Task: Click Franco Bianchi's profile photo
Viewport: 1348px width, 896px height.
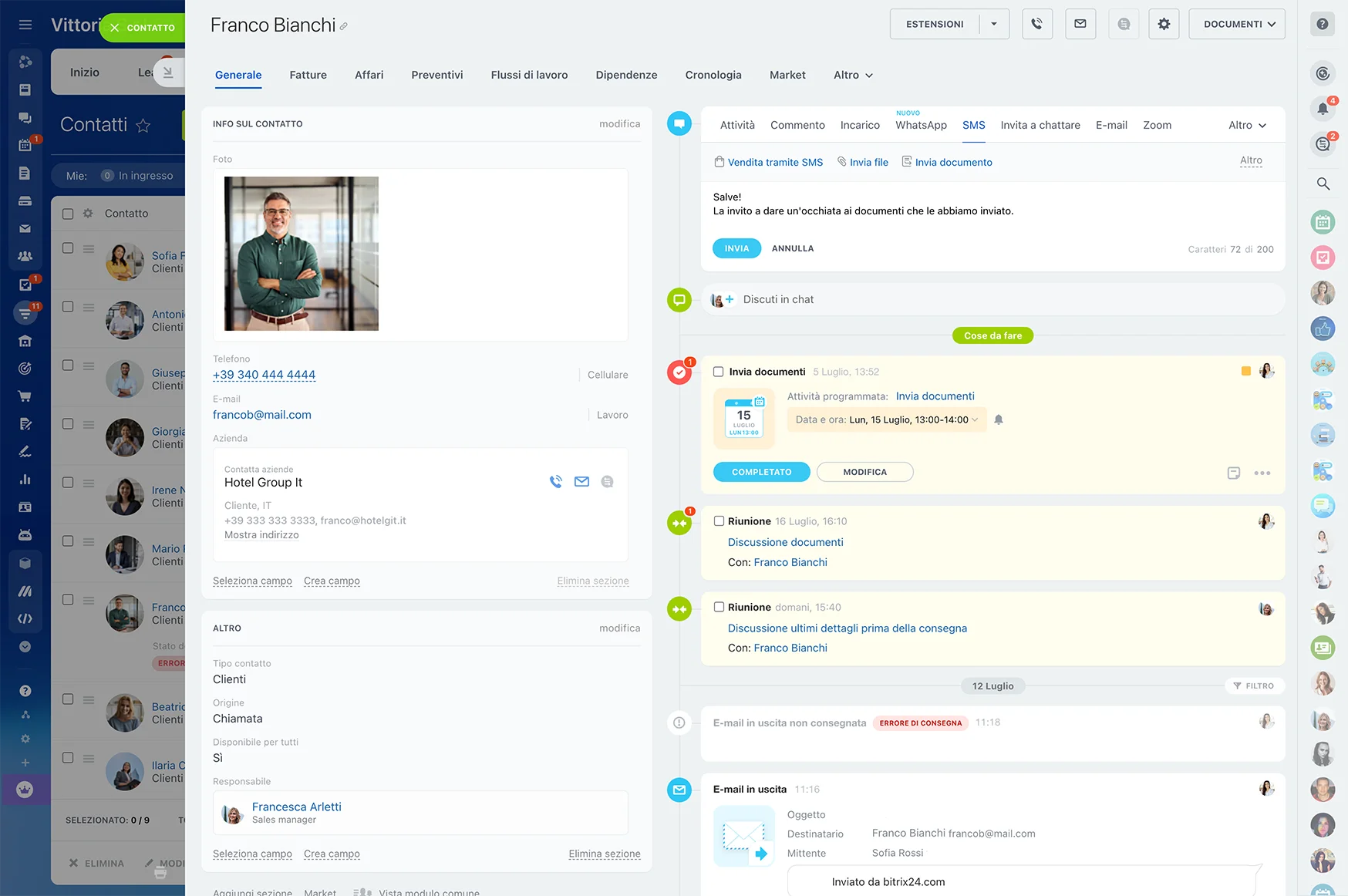Action: point(302,254)
